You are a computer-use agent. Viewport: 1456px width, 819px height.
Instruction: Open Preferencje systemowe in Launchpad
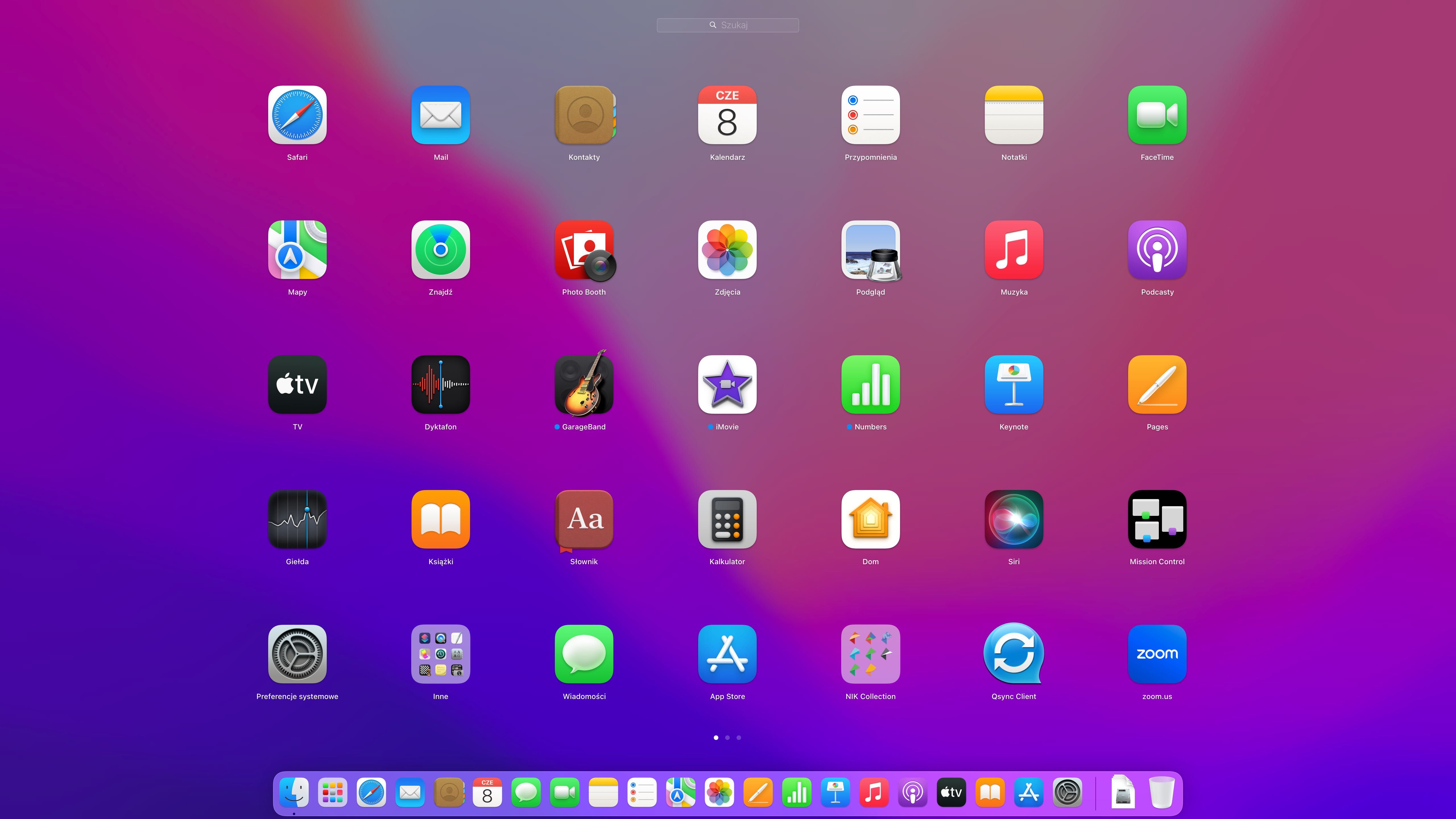tap(297, 654)
